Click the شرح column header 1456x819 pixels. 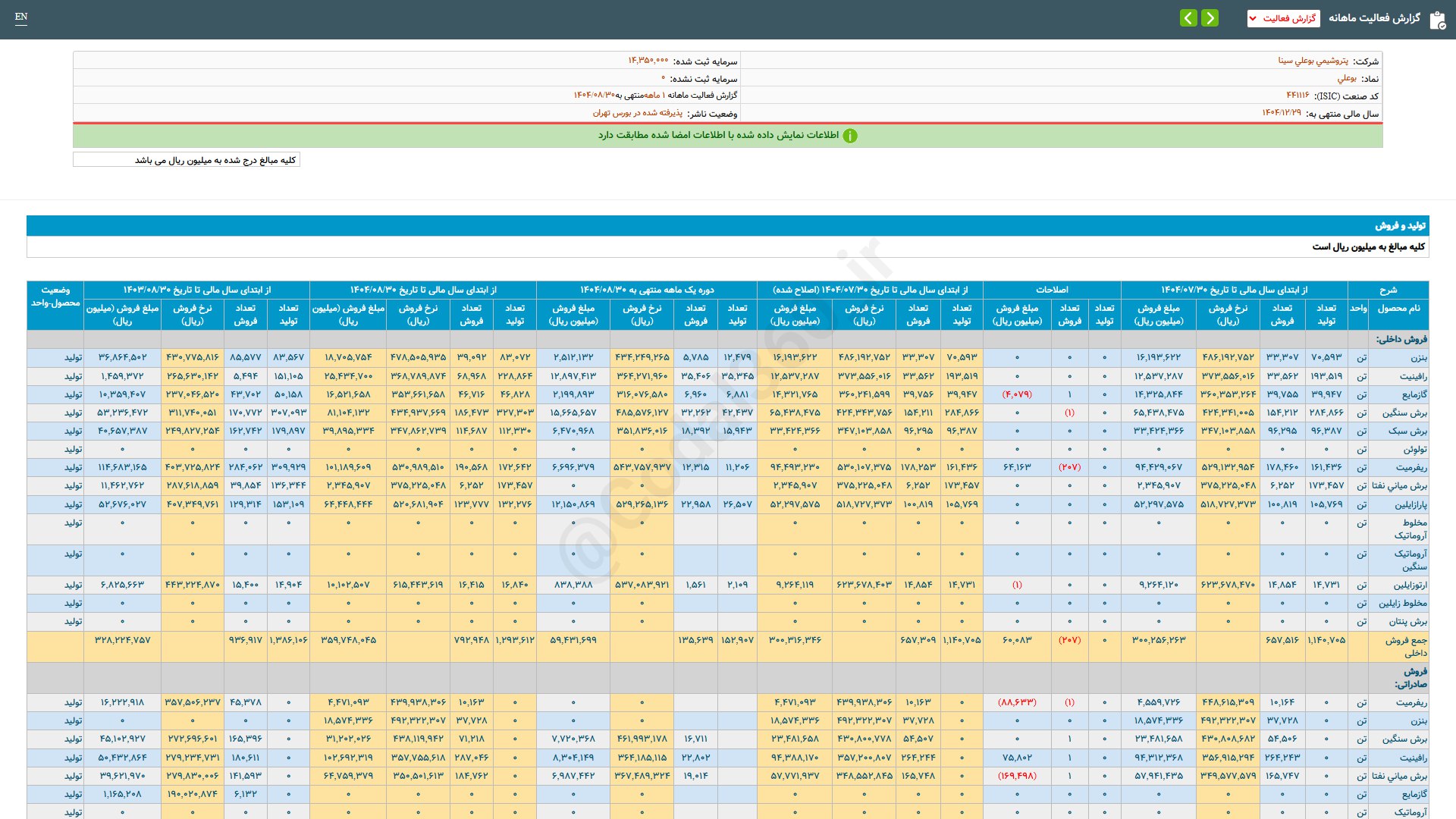click(x=1388, y=290)
